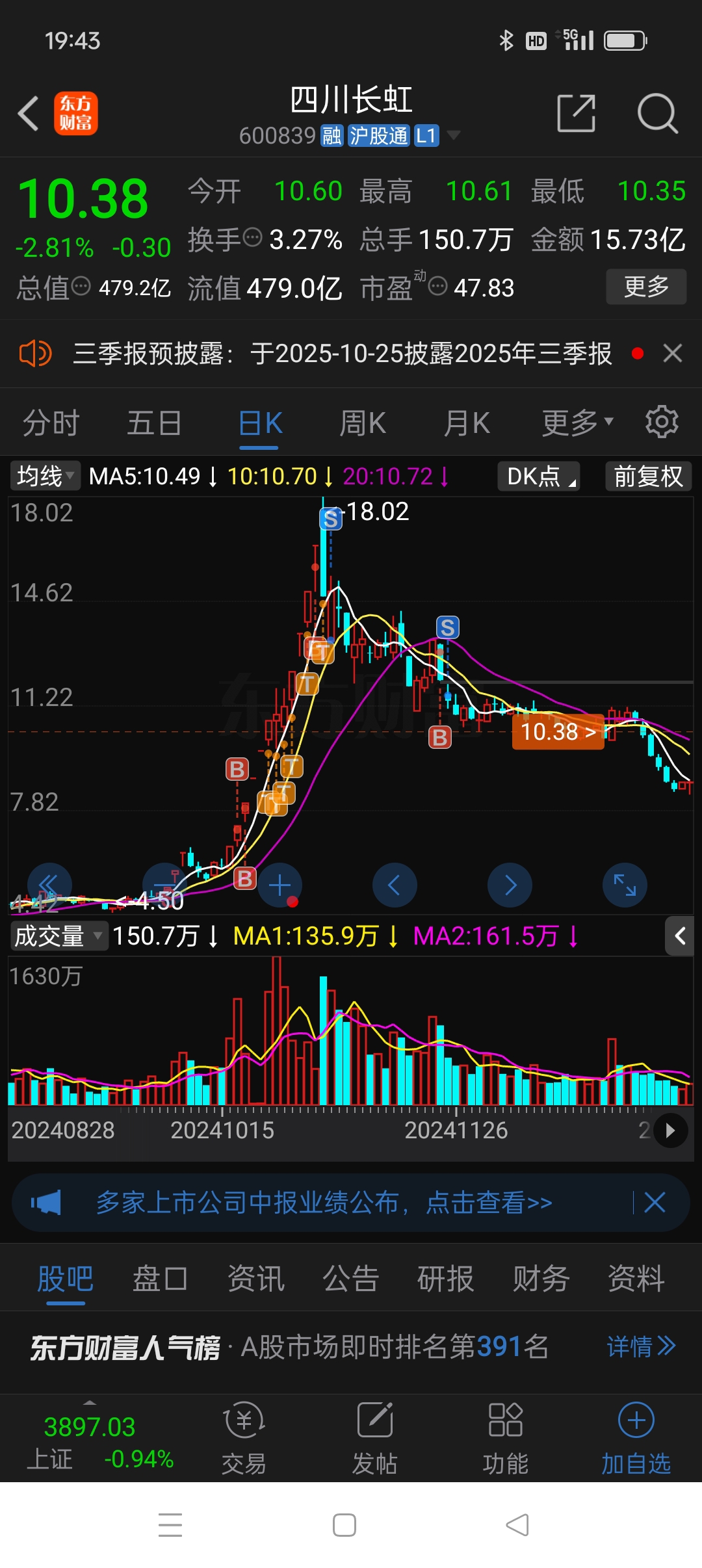Open the 三季报预披露 notice text
This screenshot has width=702, height=1568.
click(342, 354)
